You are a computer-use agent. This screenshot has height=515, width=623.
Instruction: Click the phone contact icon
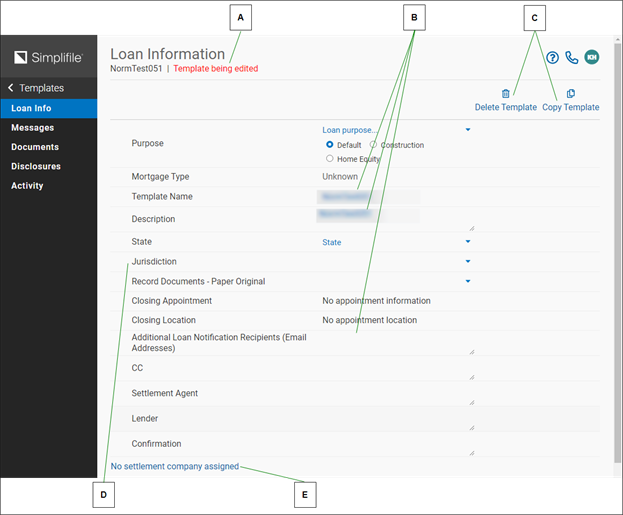[572, 58]
